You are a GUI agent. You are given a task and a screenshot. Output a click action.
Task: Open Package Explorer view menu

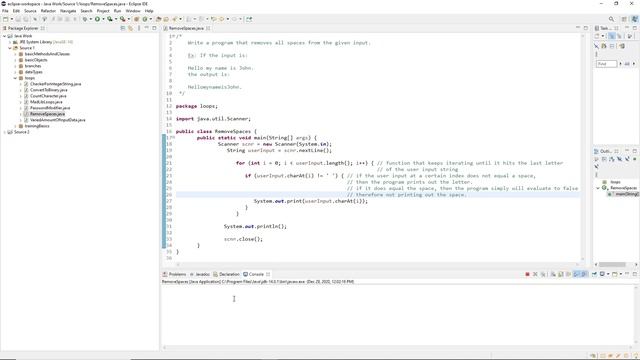click(139, 28)
